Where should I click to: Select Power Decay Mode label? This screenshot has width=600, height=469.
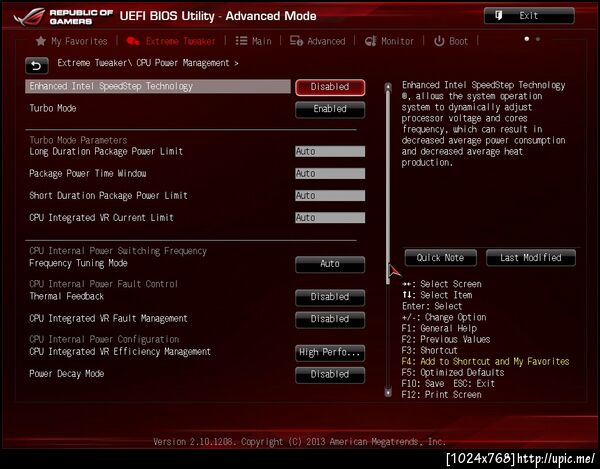tap(67, 374)
